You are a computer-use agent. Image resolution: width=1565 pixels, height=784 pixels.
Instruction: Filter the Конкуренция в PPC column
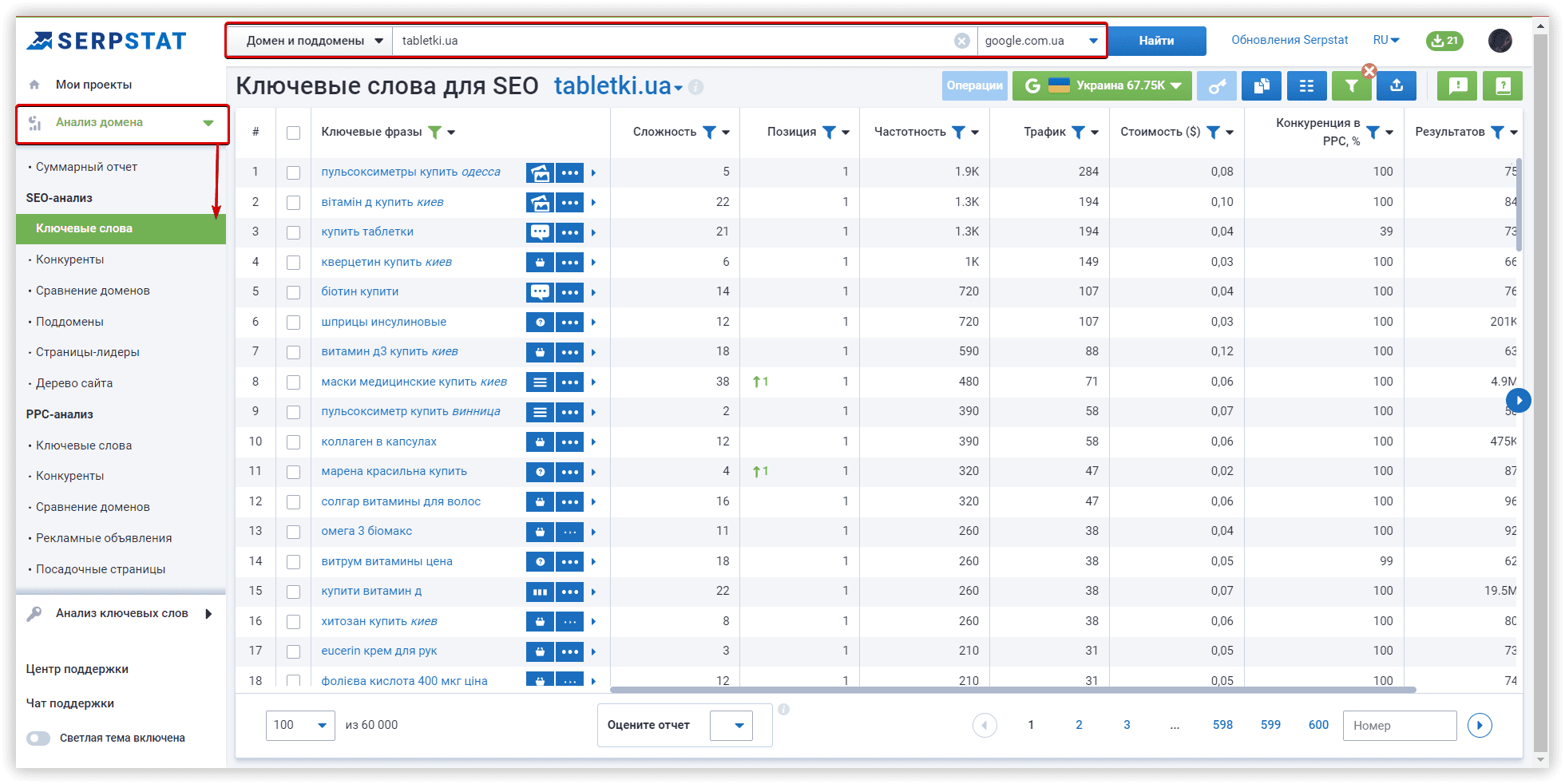pos(1373,133)
